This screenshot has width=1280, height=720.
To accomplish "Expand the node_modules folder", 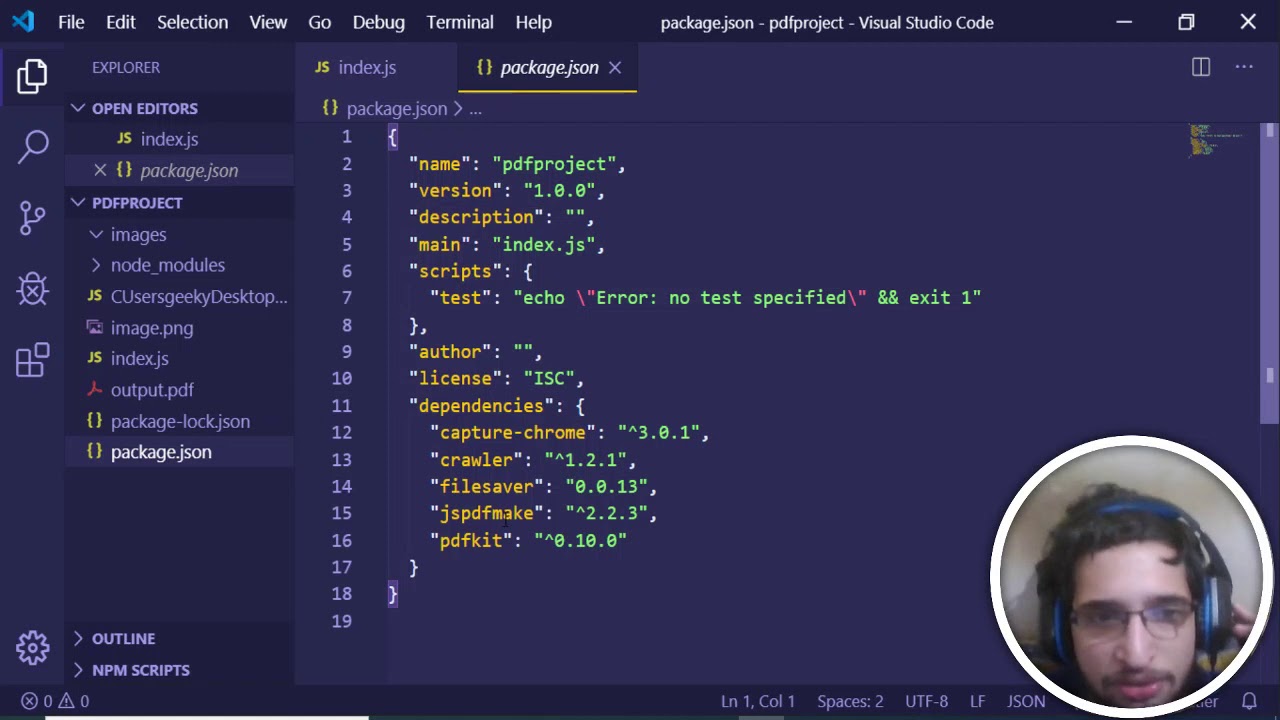I will click(167, 265).
